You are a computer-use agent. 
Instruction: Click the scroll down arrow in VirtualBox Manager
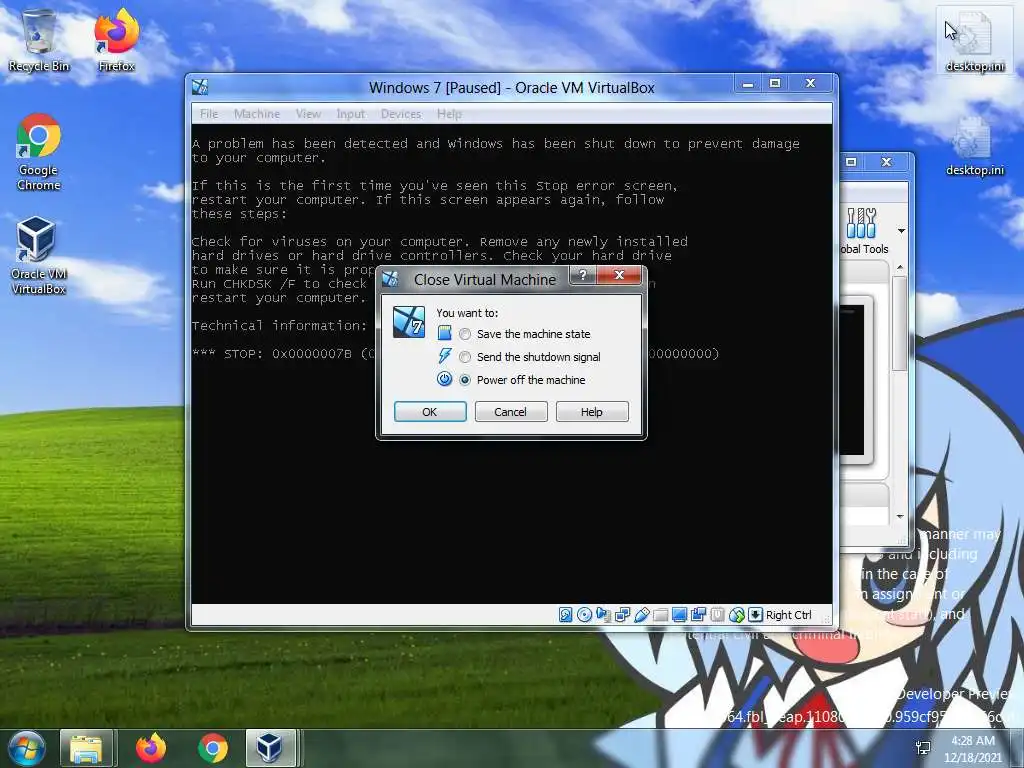pyautogui.click(x=900, y=517)
